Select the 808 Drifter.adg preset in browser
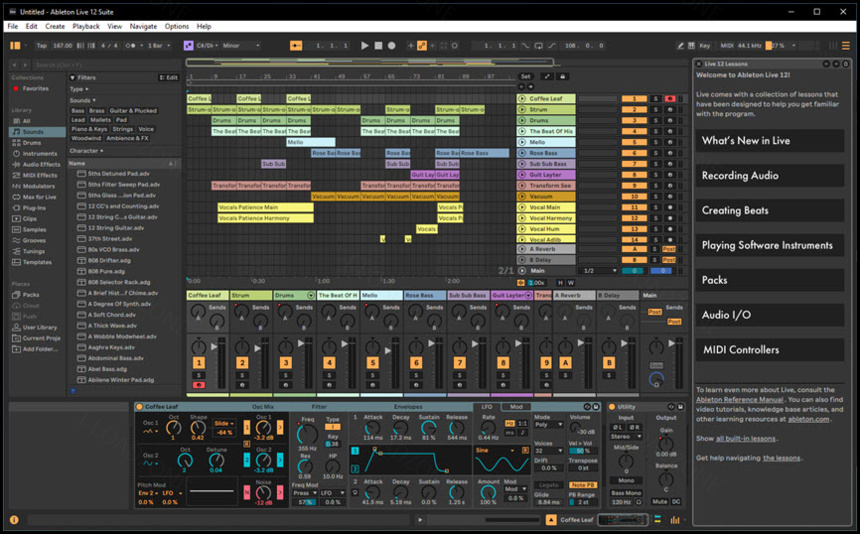Image resolution: width=860 pixels, height=534 pixels. point(109,260)
